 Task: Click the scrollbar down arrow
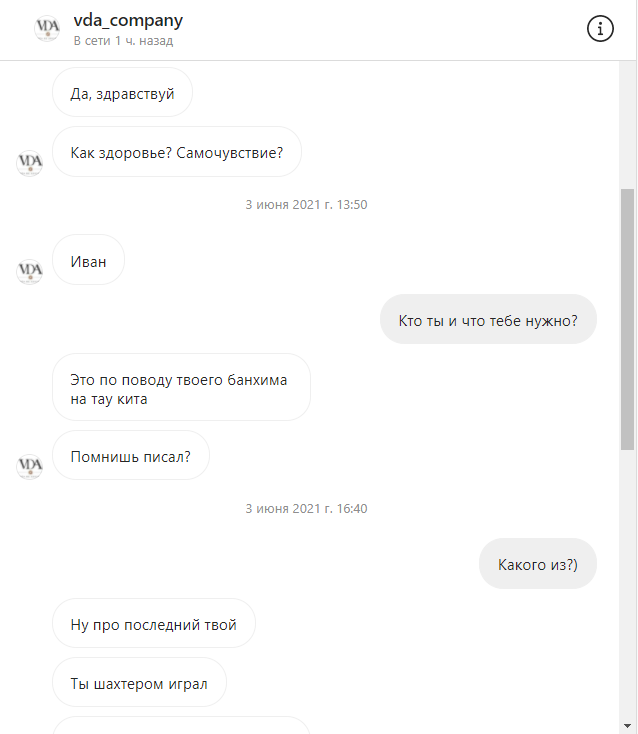[x=627, y=726]
